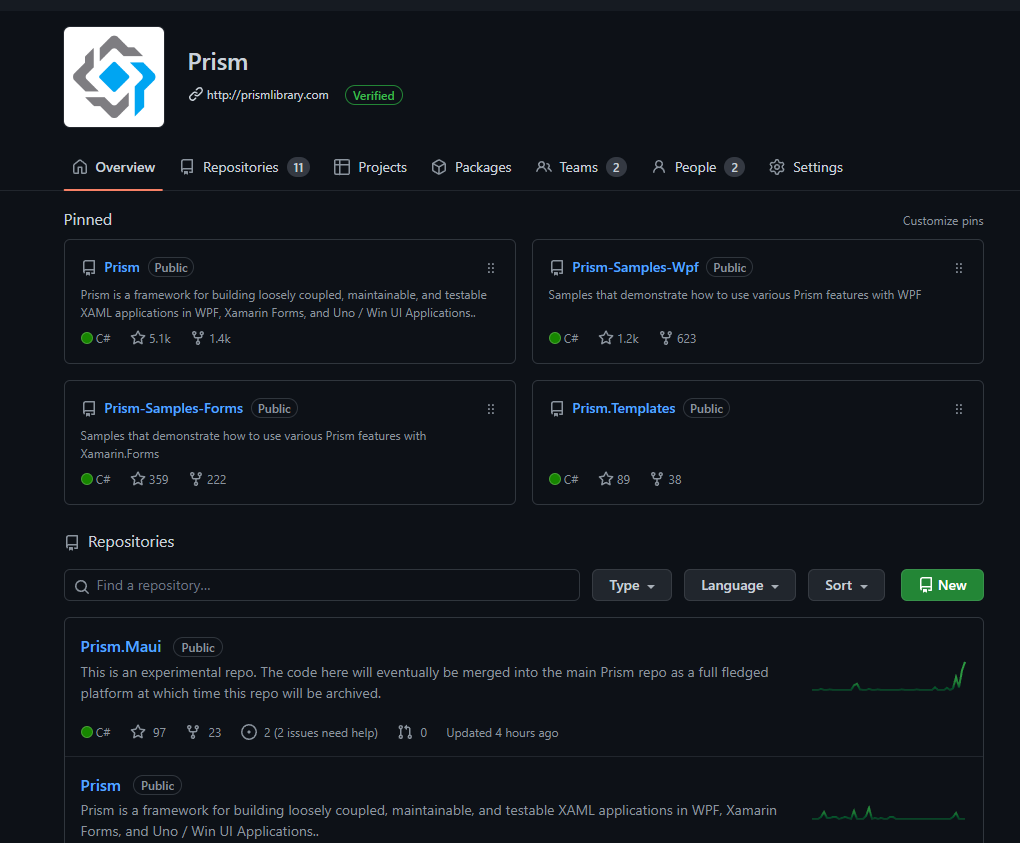Open the Settings gear tab of the organization
Viewport: 1020px width, 843px height.
[805, 167]
